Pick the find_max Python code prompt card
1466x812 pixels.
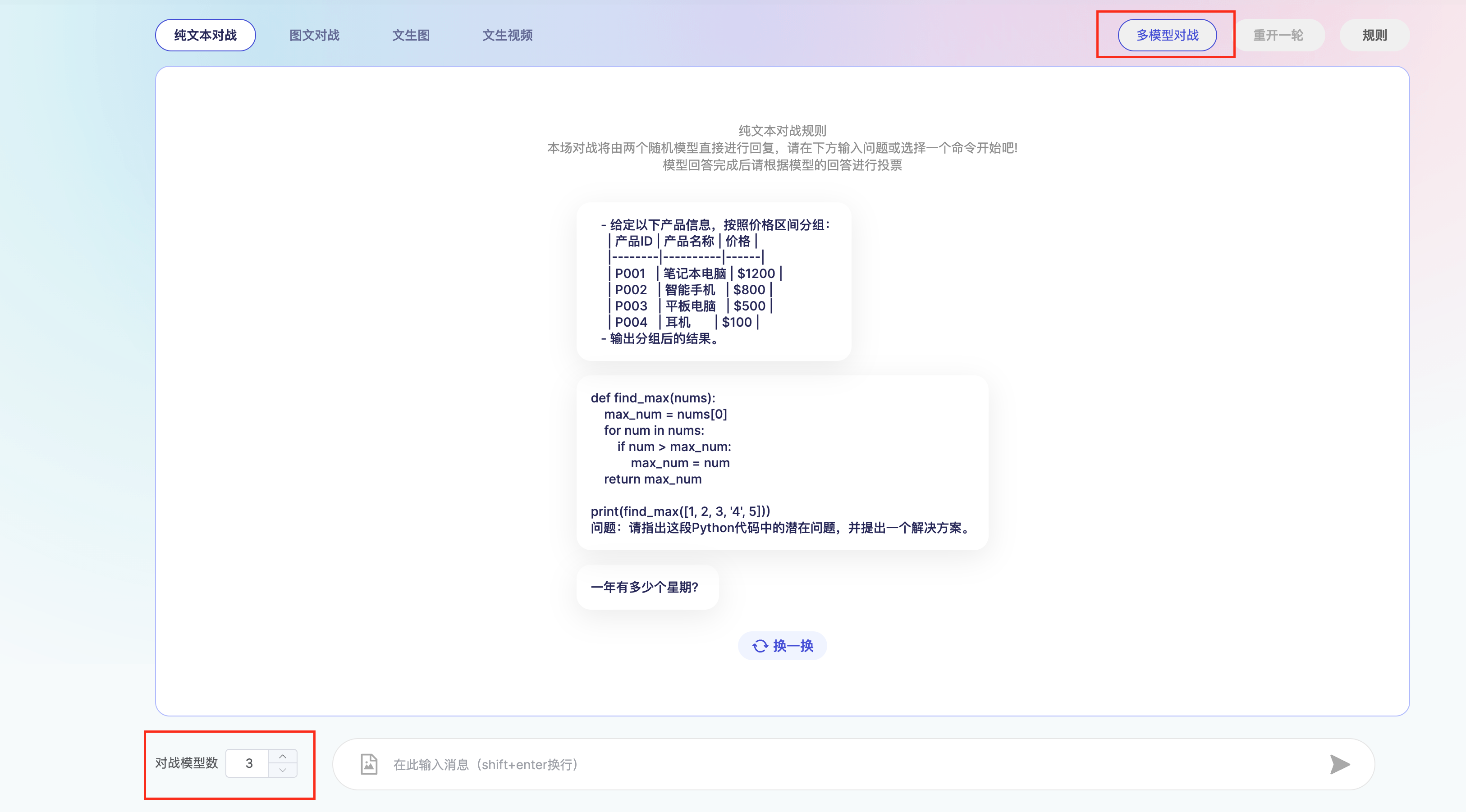click(x=781, y=462)
